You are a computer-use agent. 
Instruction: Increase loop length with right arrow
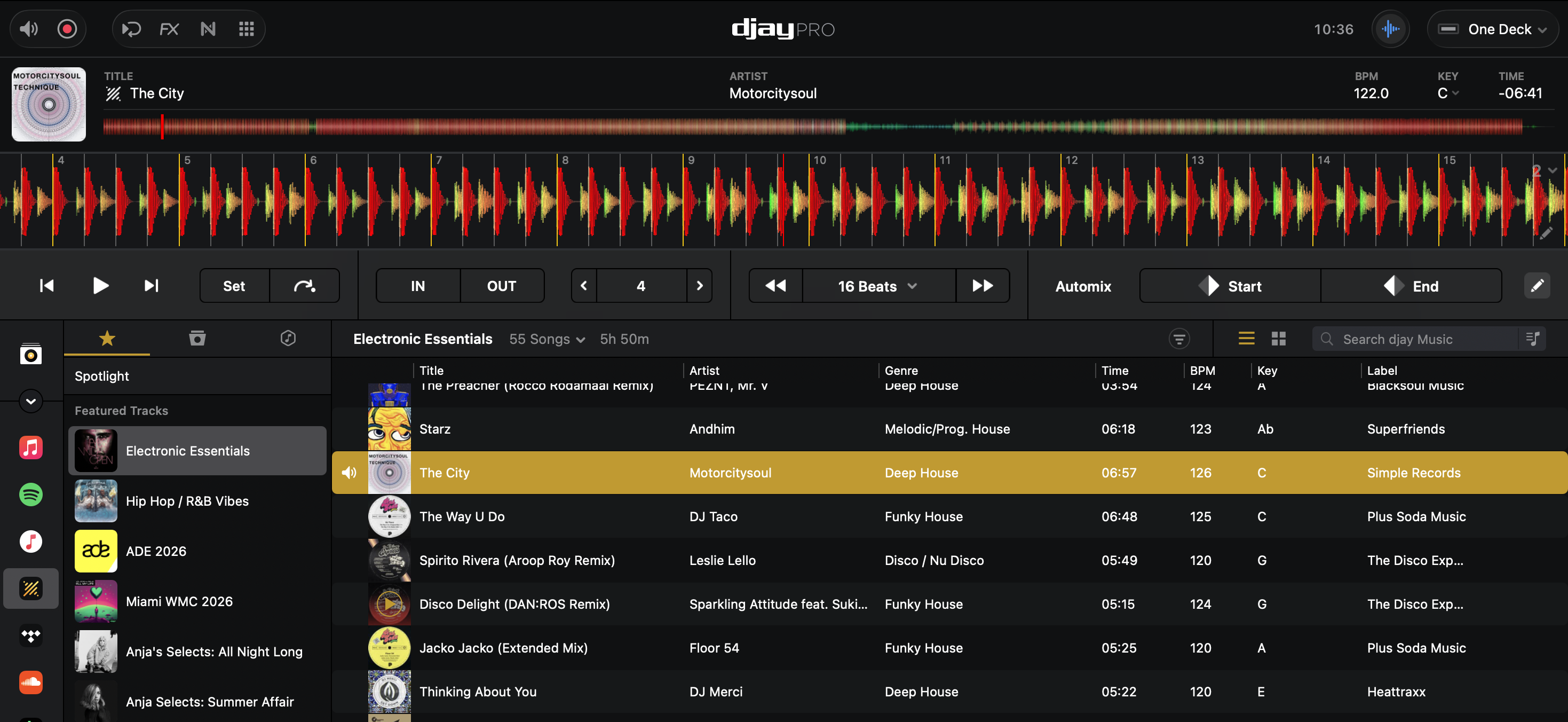699,286
